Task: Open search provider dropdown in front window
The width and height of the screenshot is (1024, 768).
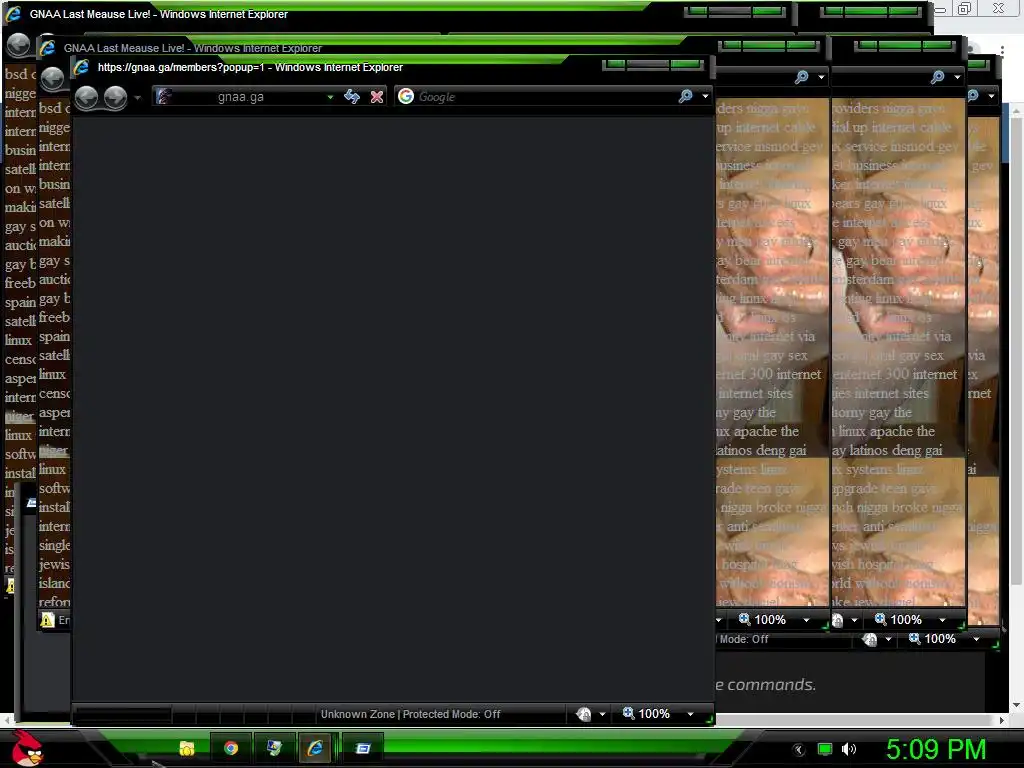Action: (x=705, y=96)
